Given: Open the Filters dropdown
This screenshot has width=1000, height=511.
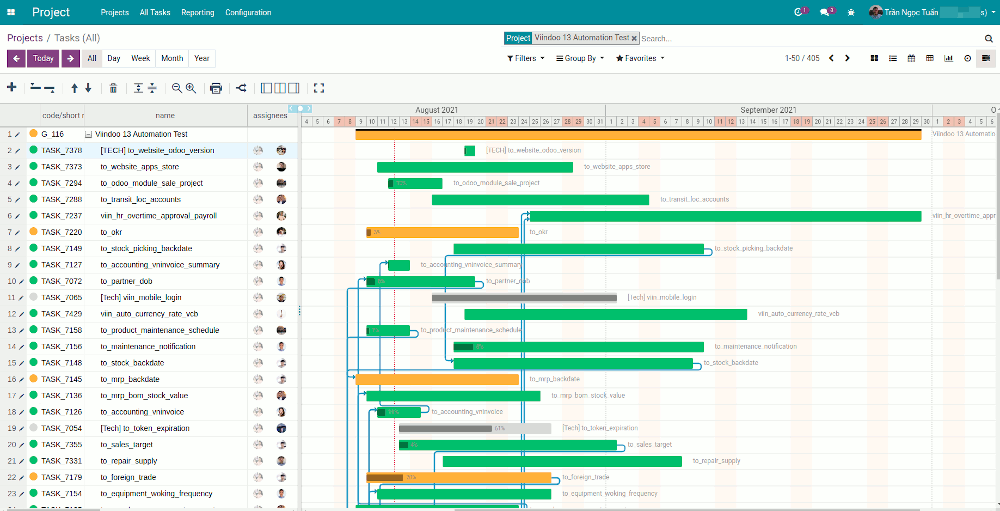Looking at the screenshot, I should [x=526, y=59].
